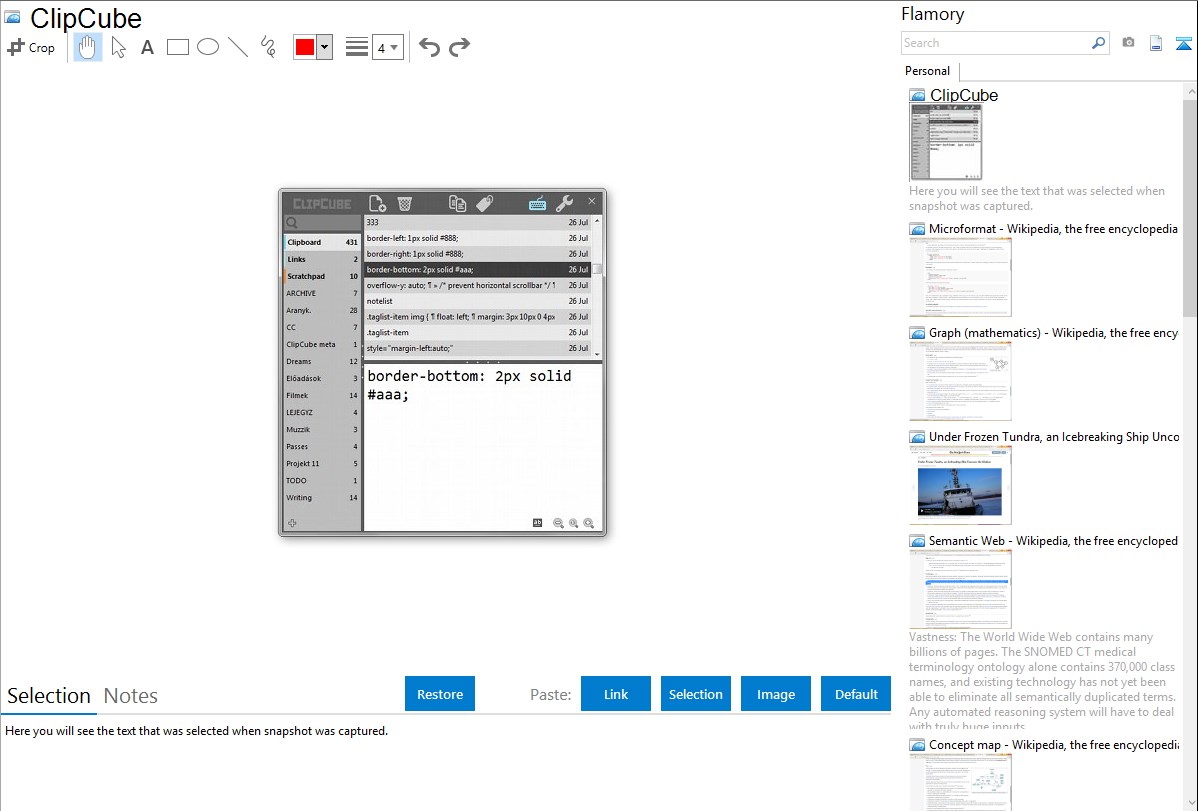Undo the last edit

pos(429,47)
